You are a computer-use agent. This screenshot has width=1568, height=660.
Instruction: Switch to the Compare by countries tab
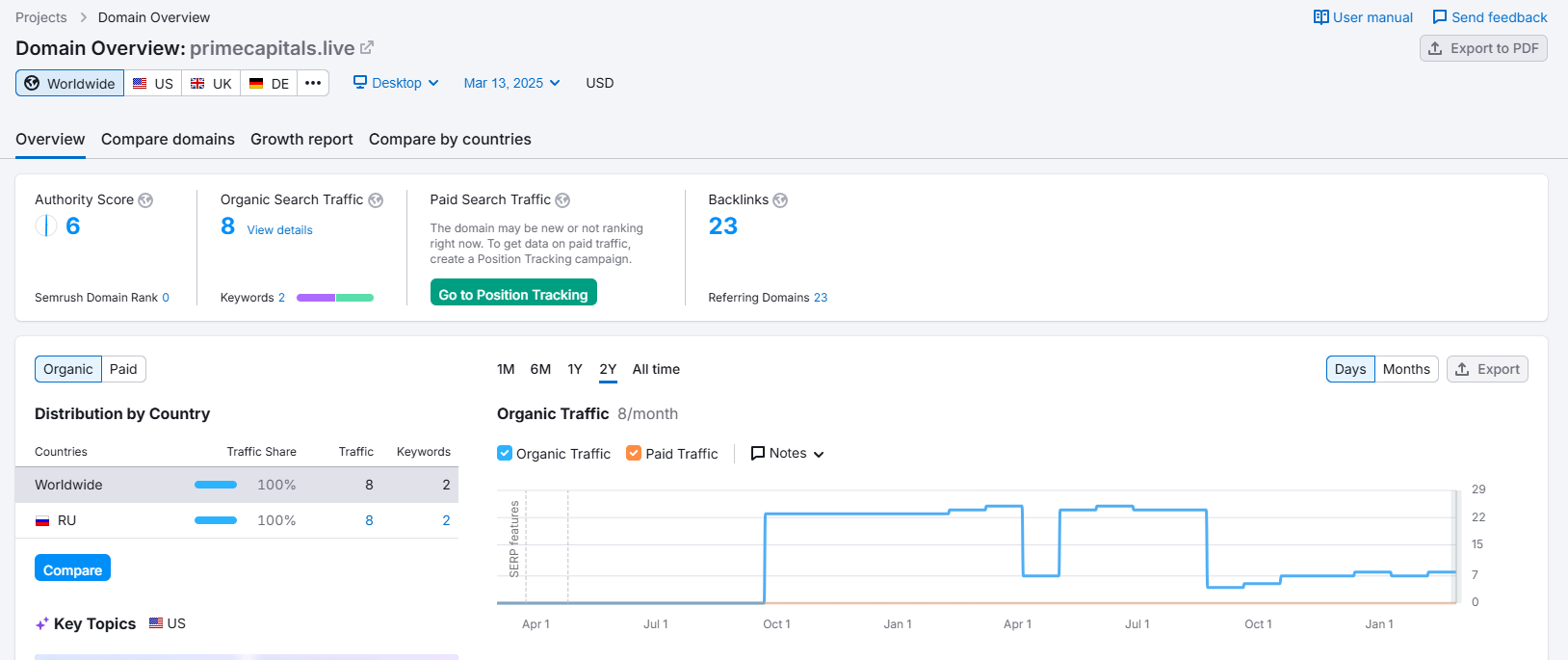[450, 139]
